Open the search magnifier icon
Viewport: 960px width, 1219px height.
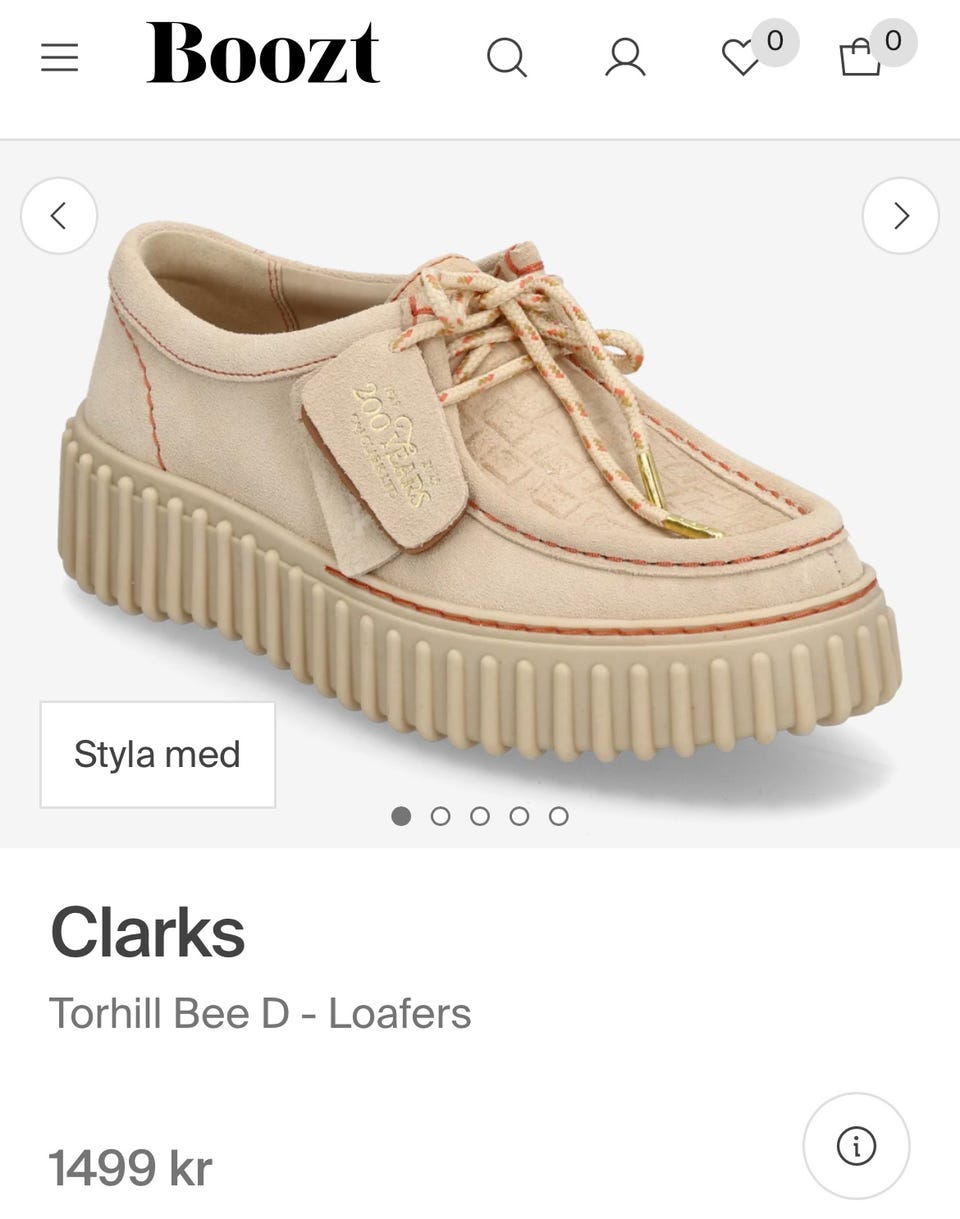[x=507, y=57]
